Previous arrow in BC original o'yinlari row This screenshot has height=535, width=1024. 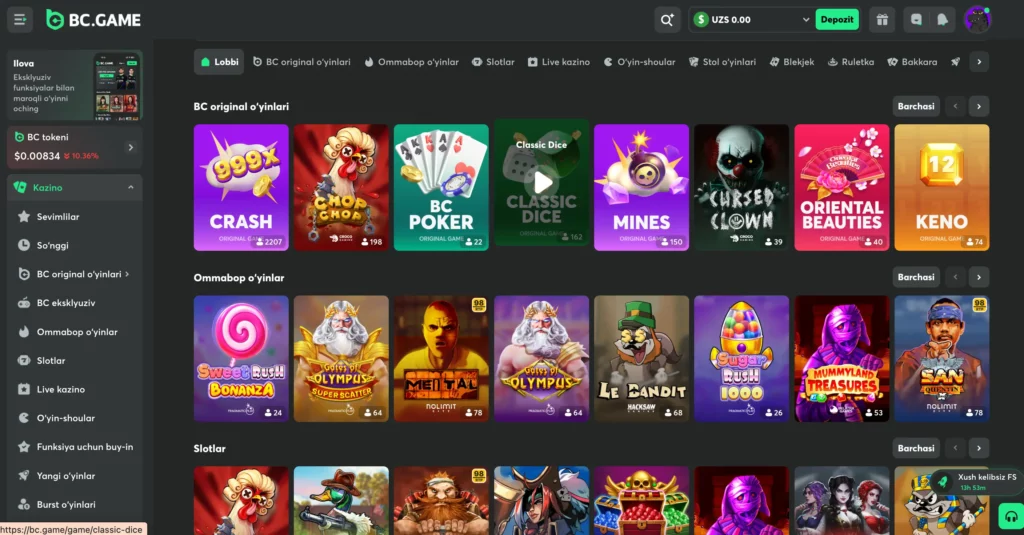coord(955,106)
